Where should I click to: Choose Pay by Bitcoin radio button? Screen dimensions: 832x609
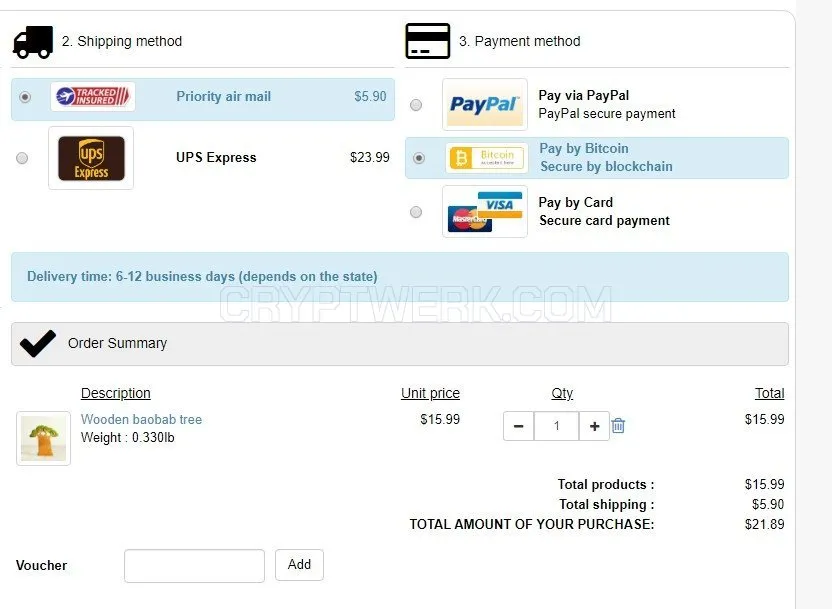(419, 158)
